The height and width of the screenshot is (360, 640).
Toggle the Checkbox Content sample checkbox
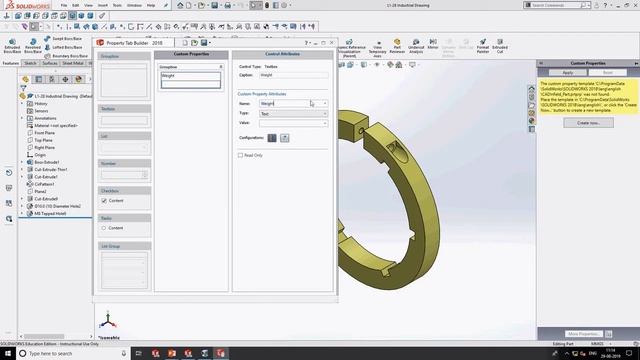104,201
